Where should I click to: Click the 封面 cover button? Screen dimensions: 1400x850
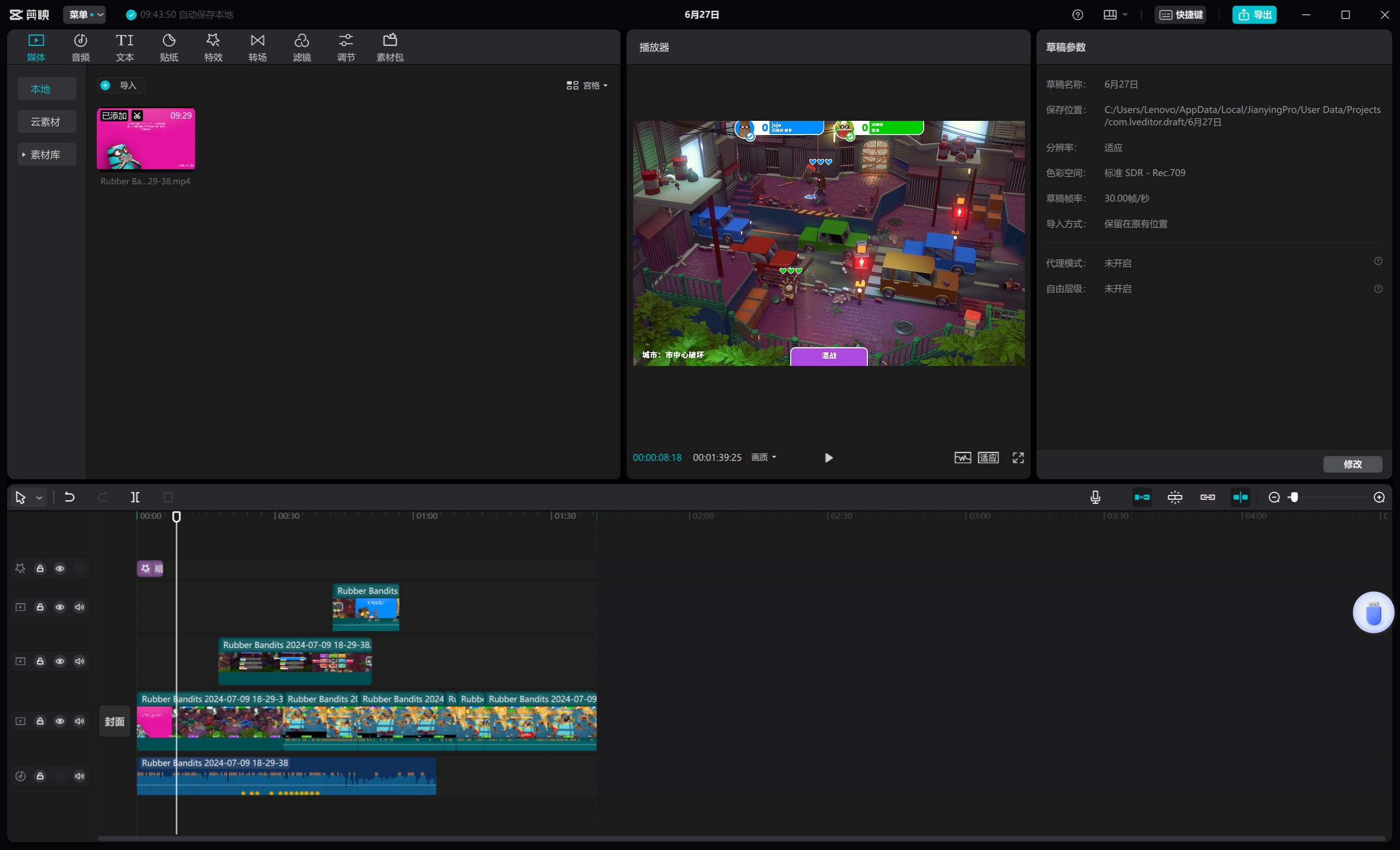(115, 721)
